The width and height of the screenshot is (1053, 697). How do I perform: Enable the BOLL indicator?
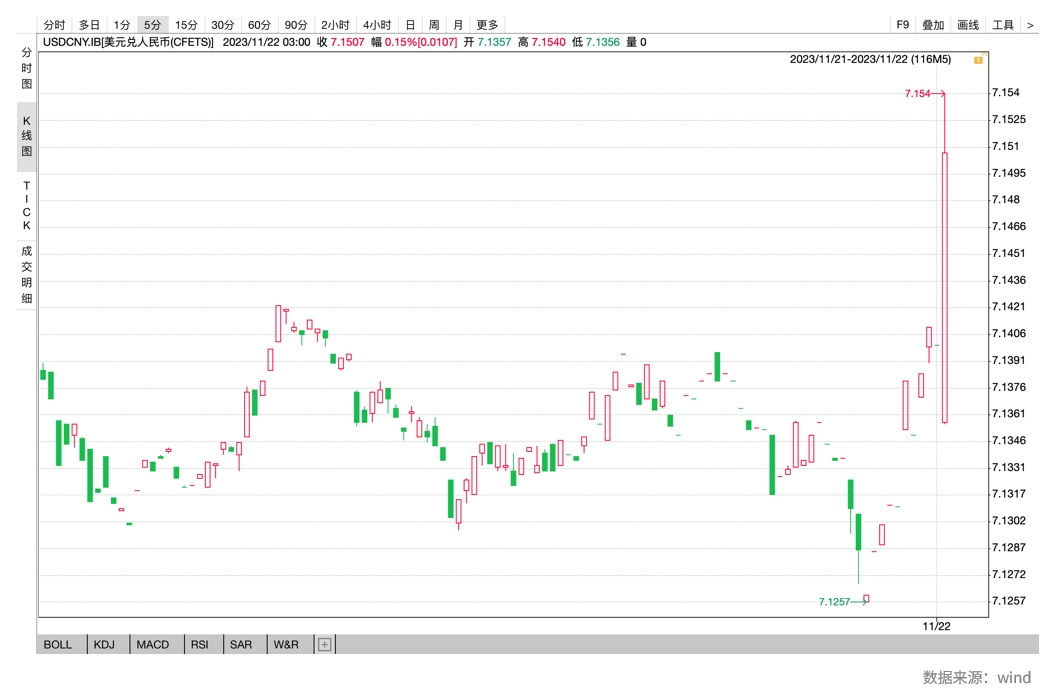tap(58, 645)
